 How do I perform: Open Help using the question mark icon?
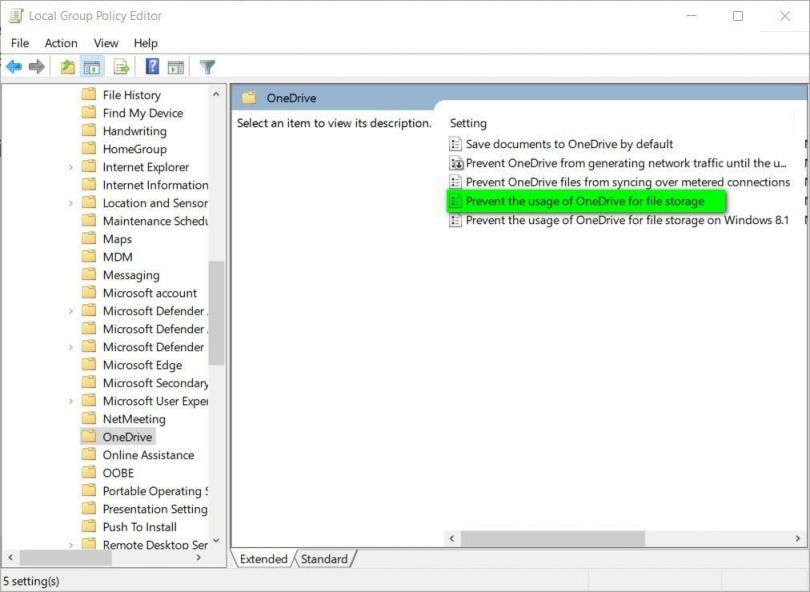(x=150, y=66)
